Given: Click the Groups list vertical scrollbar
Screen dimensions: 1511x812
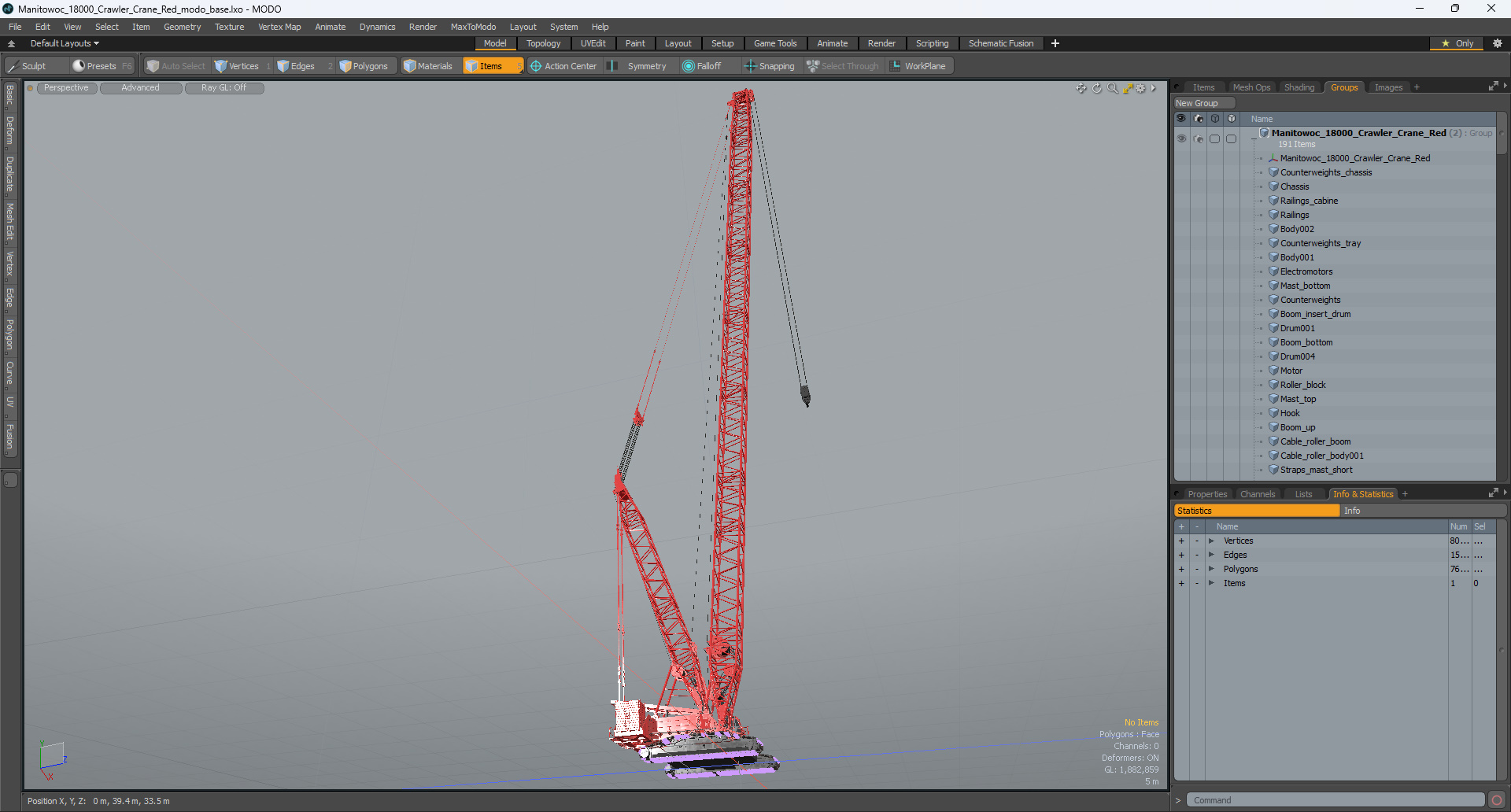Looking at the screenshot, I should [x=1502, y=296].
